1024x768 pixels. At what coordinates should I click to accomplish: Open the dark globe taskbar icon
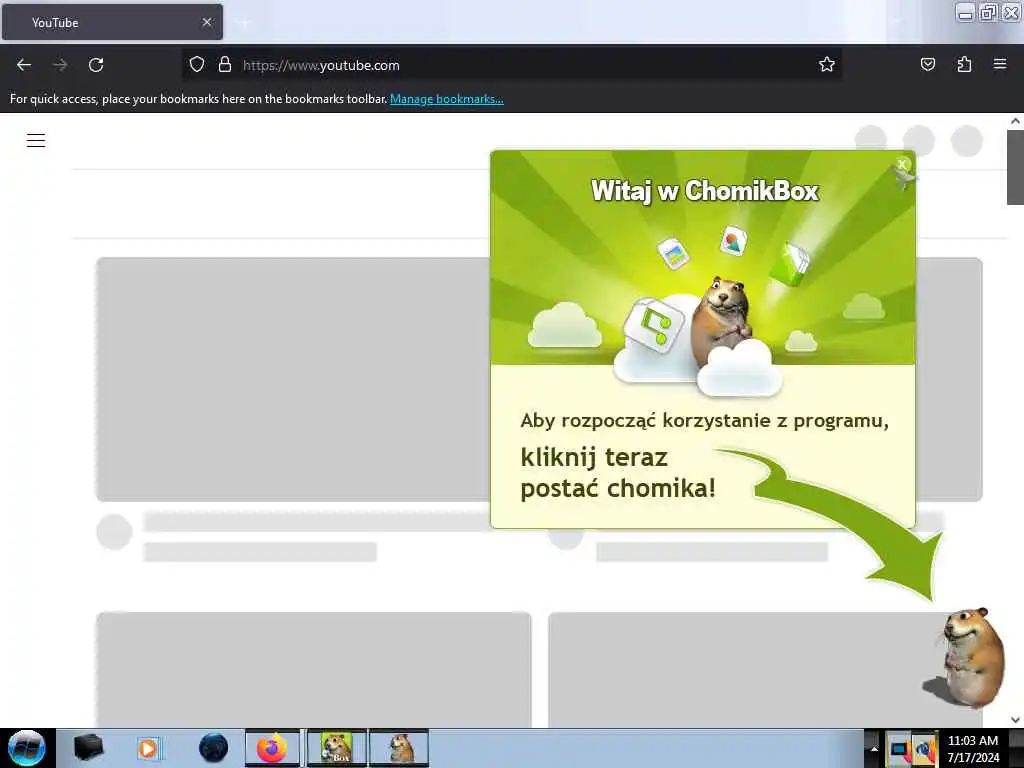click(214, 748)
